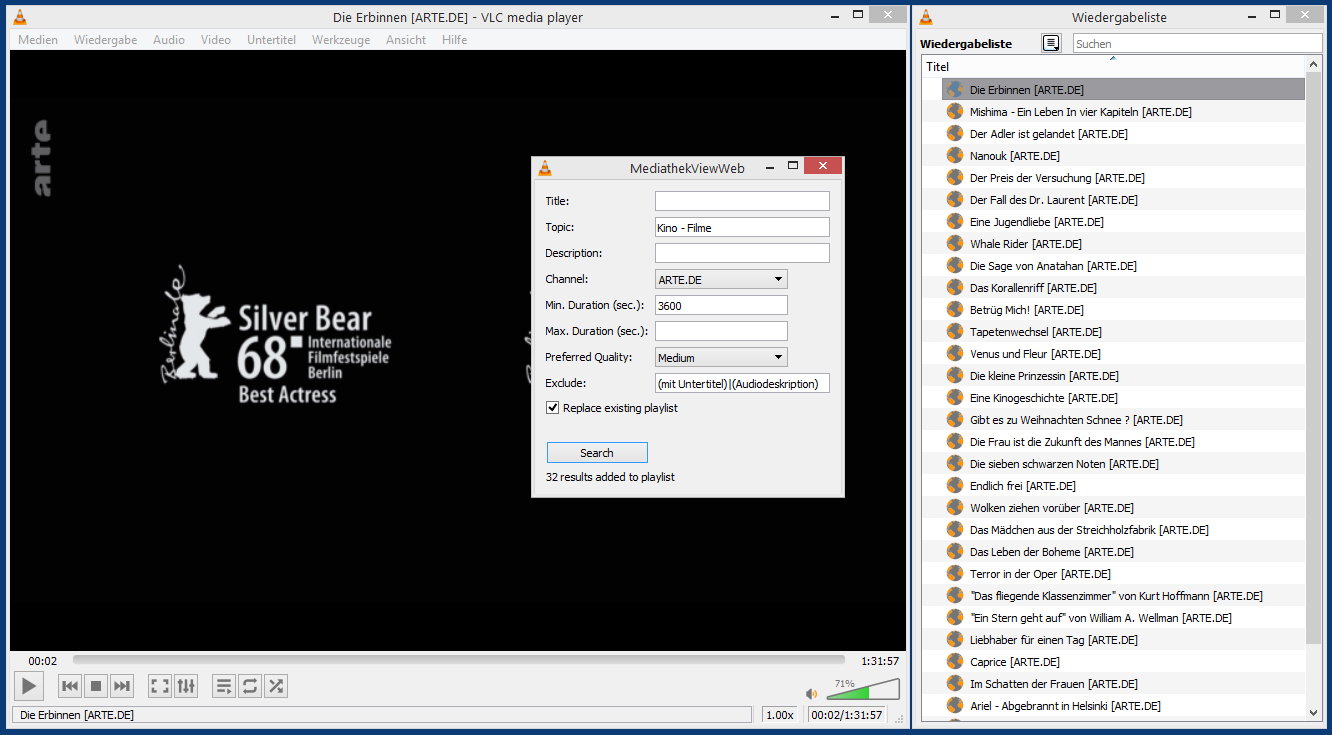1332x735 pixels.
Task: Sort playlist by Titel column header
Action: click(1113, 66)
